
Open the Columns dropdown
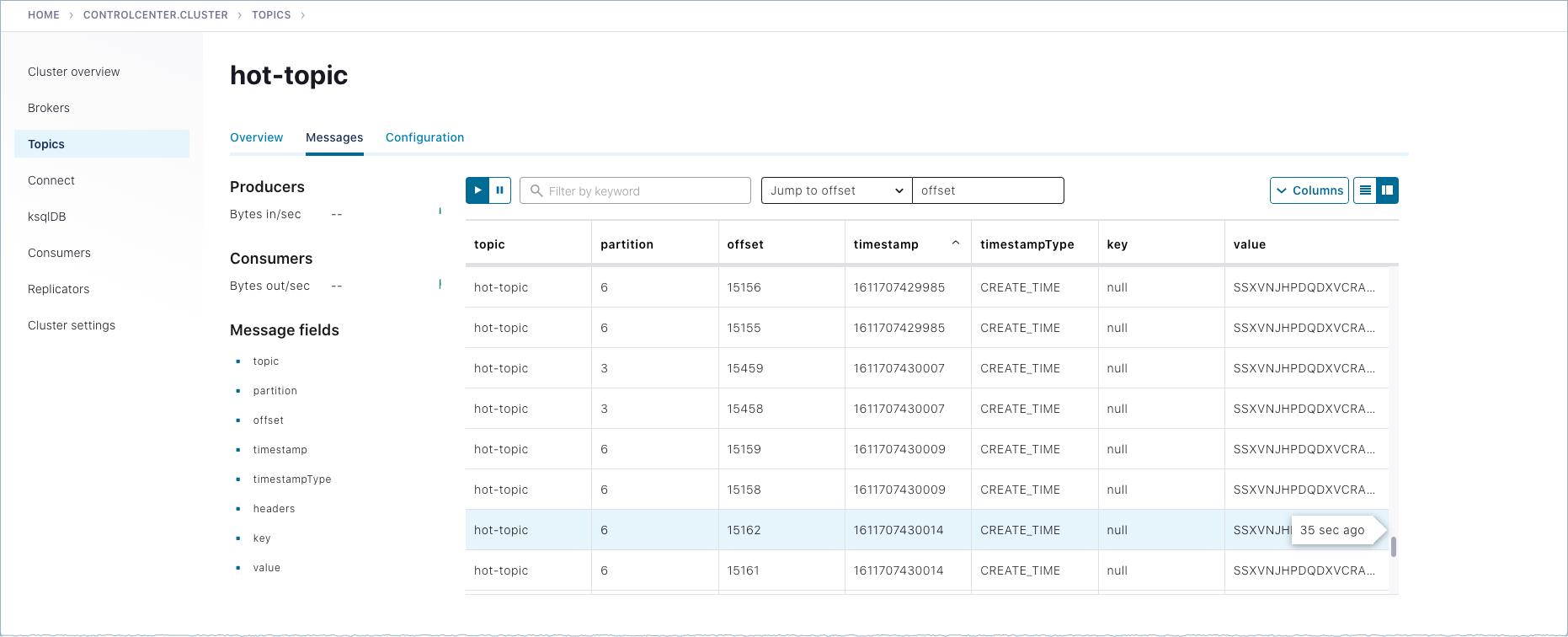1309,190
